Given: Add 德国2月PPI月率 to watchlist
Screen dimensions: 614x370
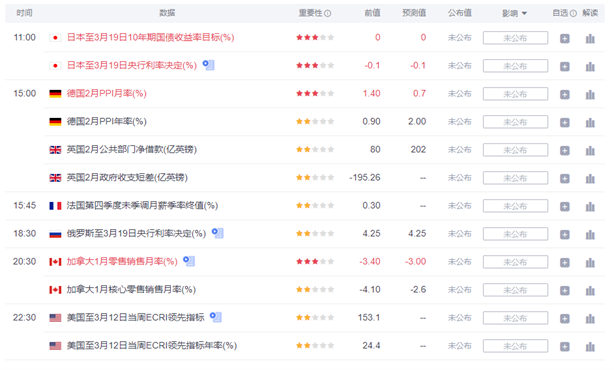Looking at the screenshot, I should 565,94.
